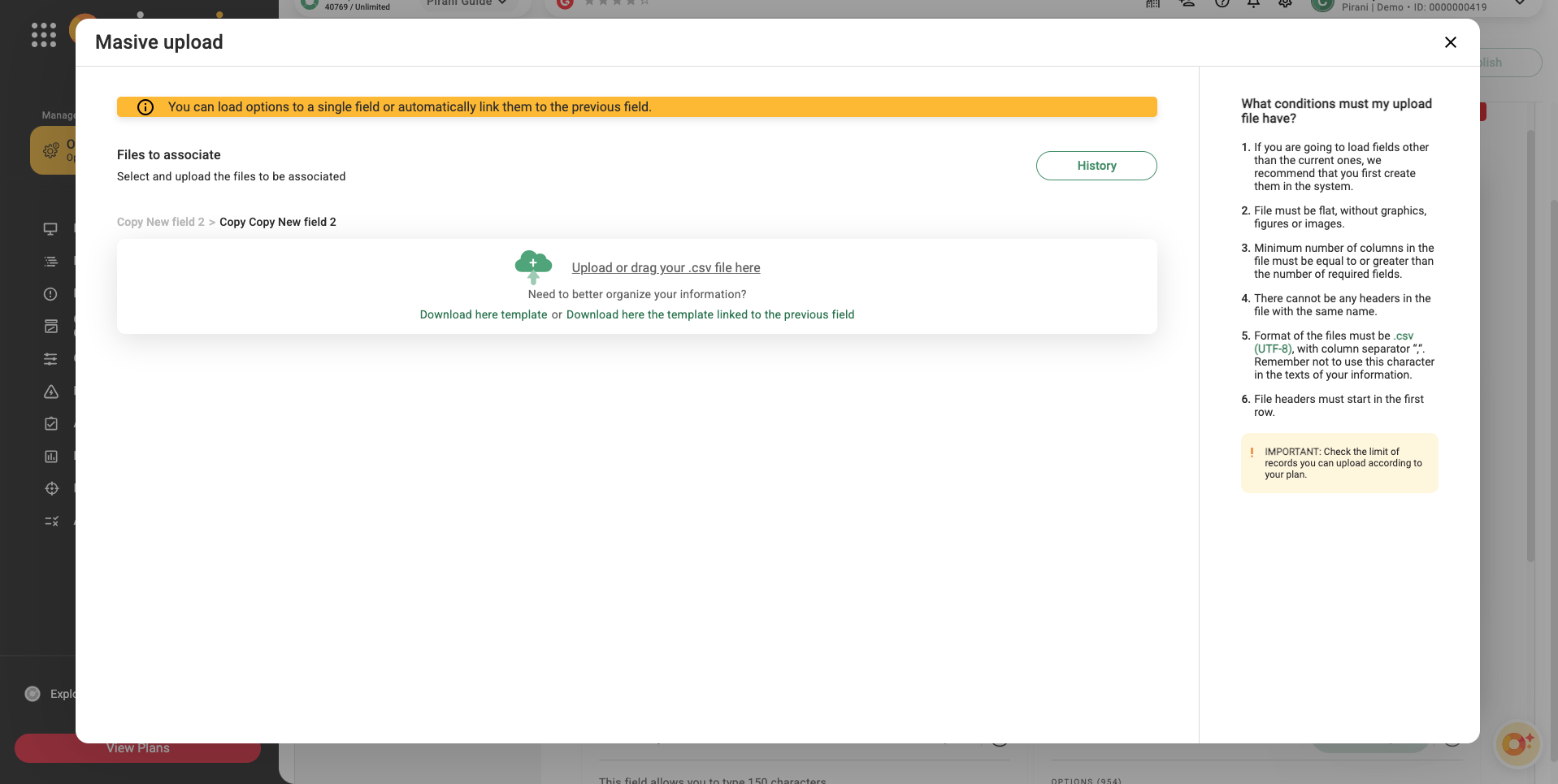This screenshot has width=1558, height=784.
Task: Click the crosshair target icon in sidebar
Action: pos(51,489)
